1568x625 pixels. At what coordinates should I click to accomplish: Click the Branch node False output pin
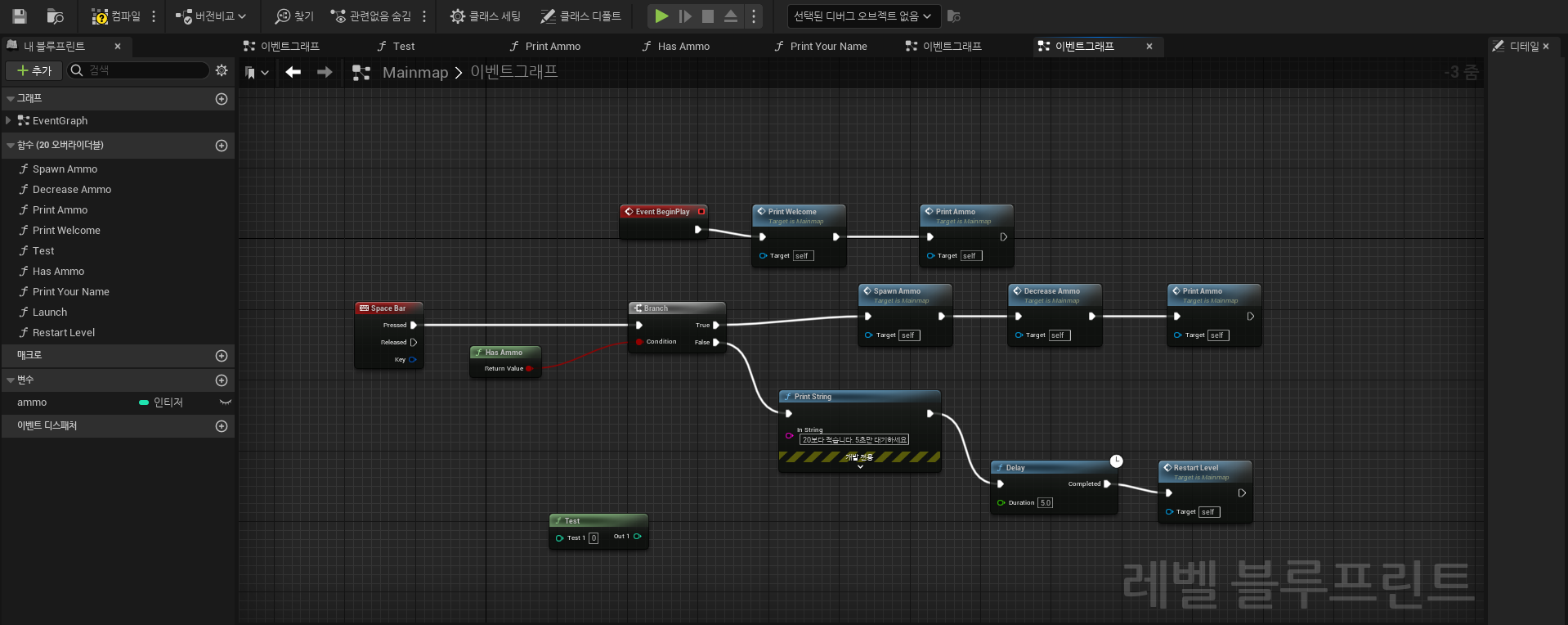click(x=716, y=342)
